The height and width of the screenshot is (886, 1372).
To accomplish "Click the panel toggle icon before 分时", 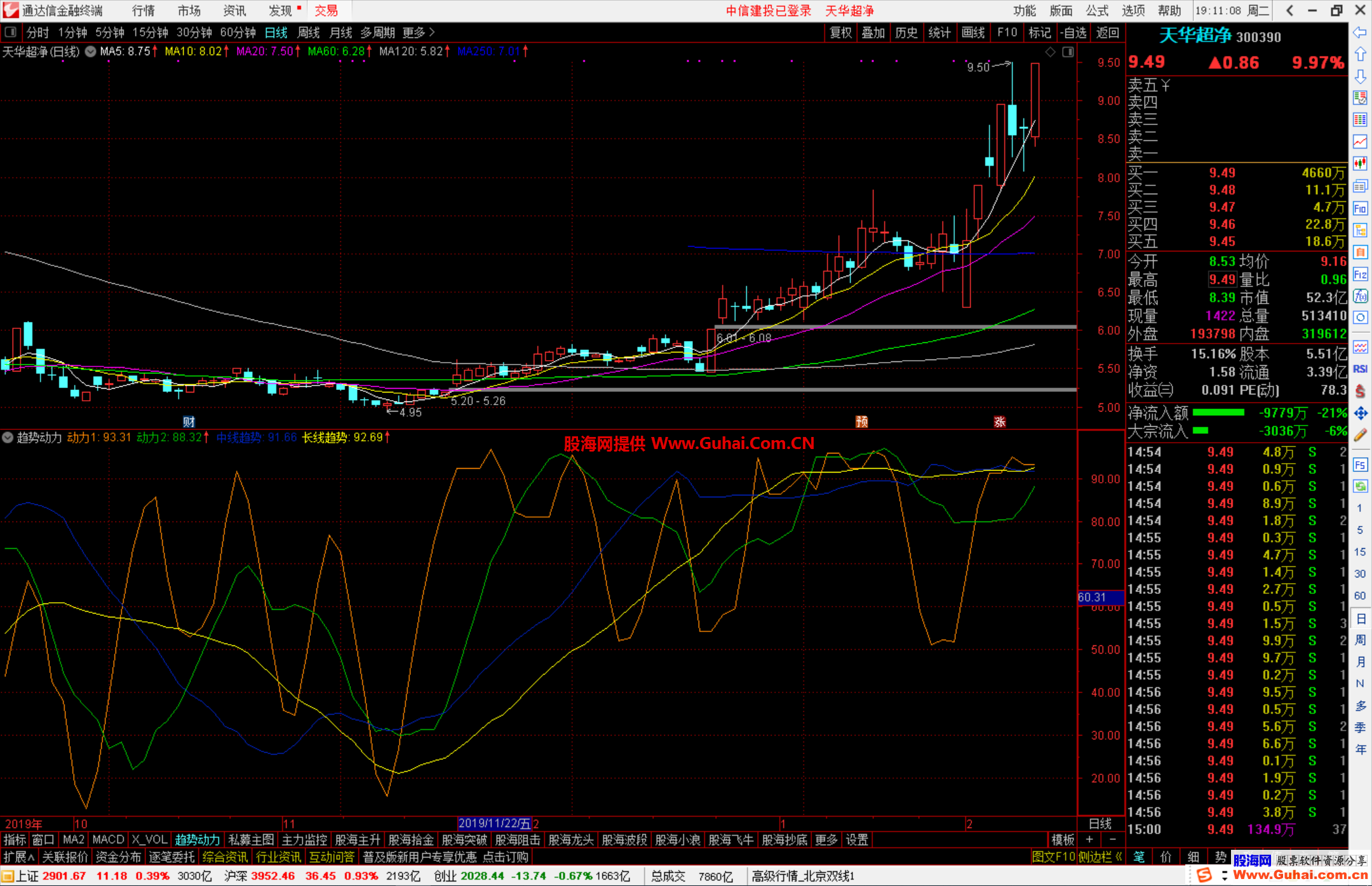I will [x=10, y=32].
